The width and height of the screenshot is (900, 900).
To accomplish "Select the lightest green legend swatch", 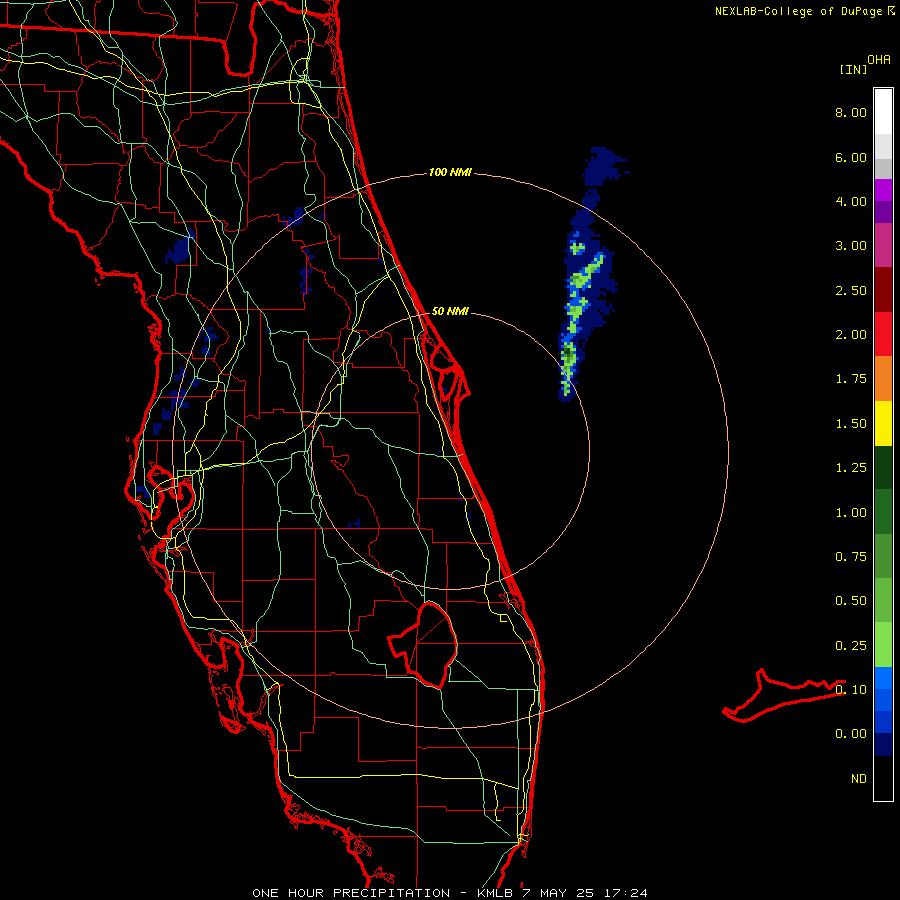I will point(883,645).
